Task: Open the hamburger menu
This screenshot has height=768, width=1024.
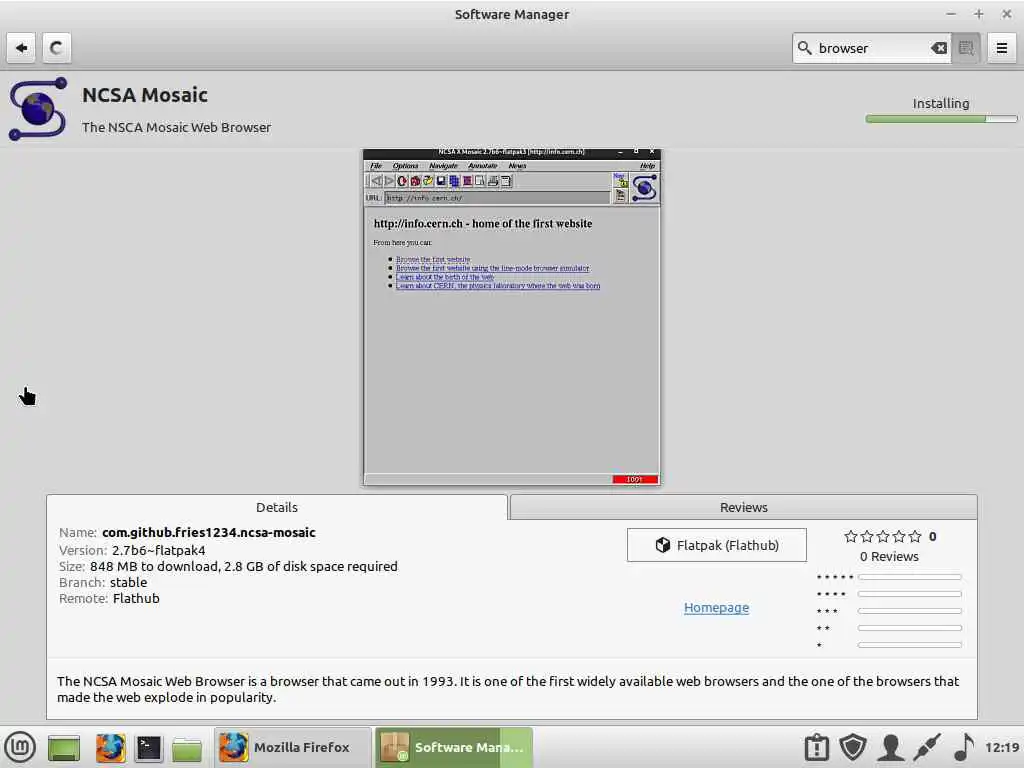Action: coord(1002,48)
